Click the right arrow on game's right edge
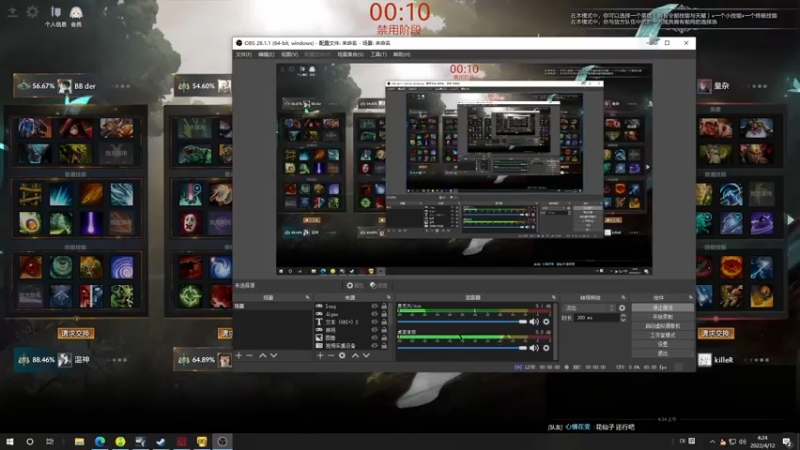The width and height of the screenshot is (800, 450). pyautogui.click(x=790, y=220)
